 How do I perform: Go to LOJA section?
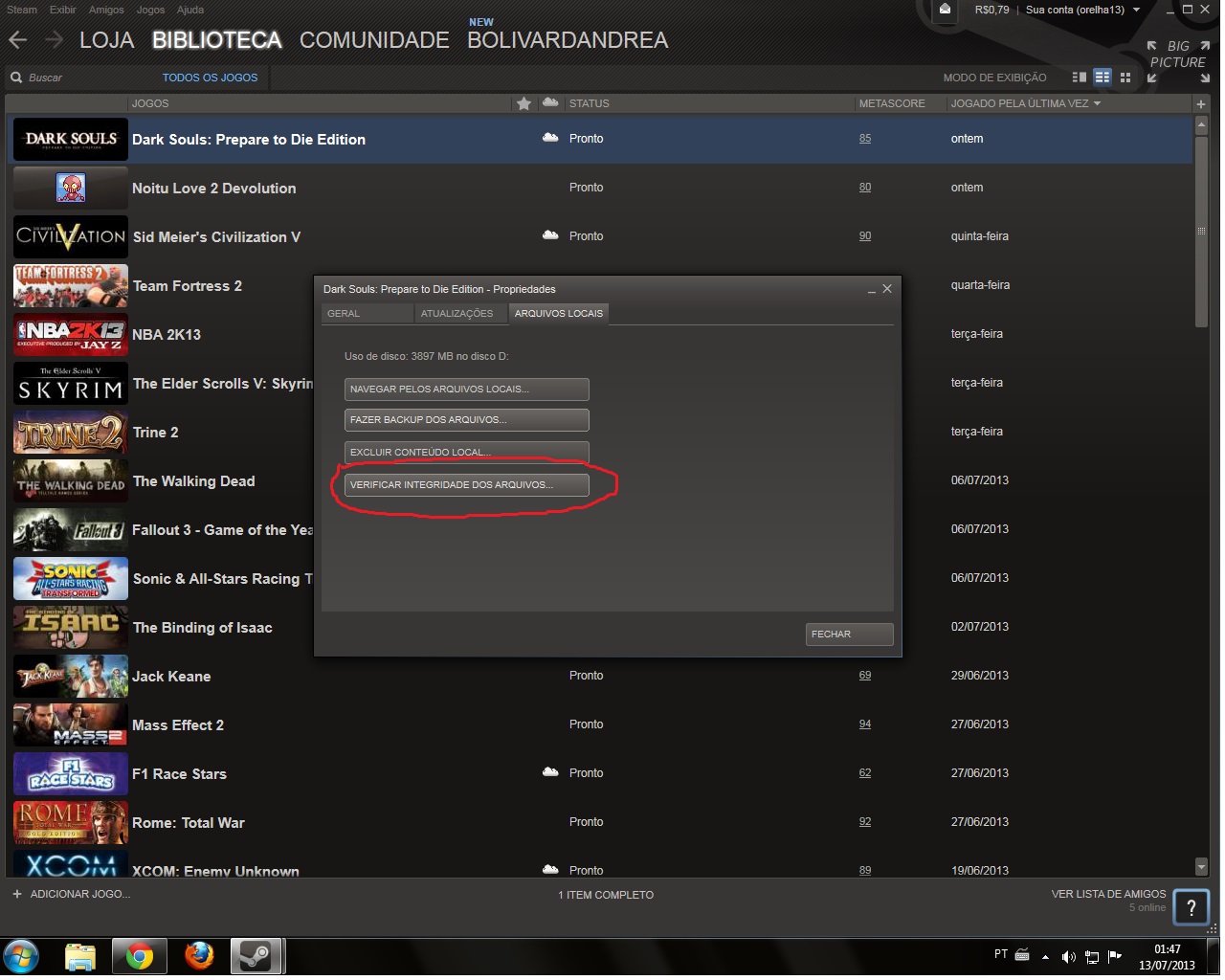(x=107, y=40)
